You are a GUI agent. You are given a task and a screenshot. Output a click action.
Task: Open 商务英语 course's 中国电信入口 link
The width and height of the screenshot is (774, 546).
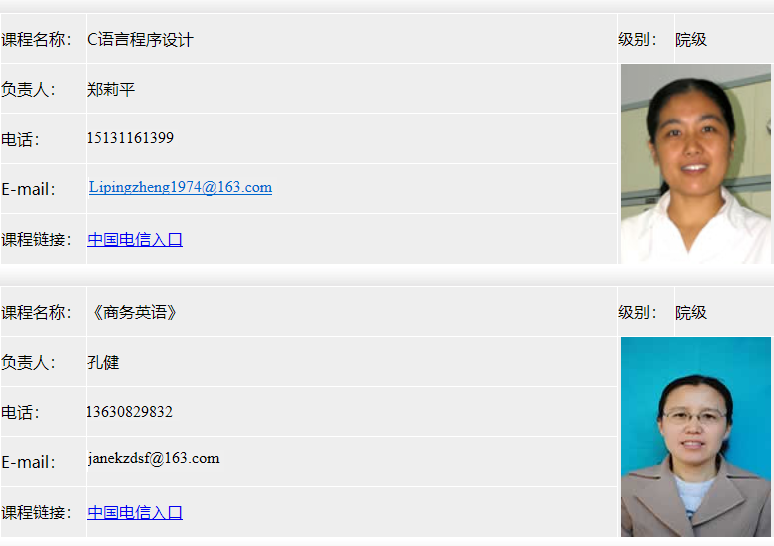pos(135,512)
